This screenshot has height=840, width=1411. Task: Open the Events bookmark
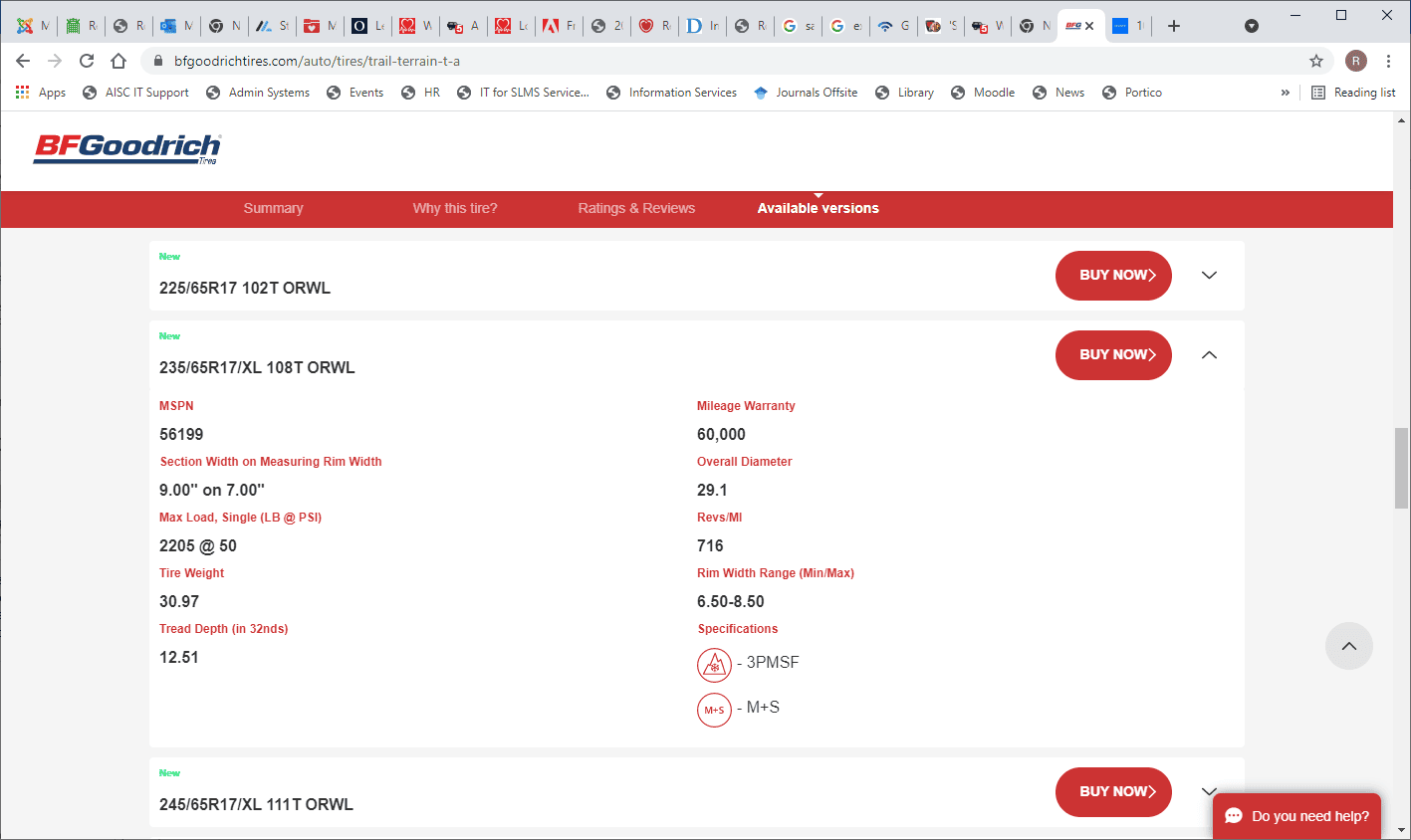click(x=355, y=93)
